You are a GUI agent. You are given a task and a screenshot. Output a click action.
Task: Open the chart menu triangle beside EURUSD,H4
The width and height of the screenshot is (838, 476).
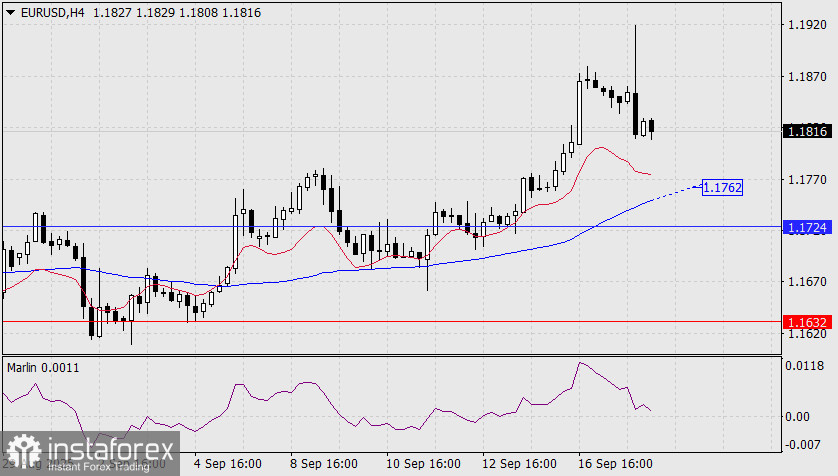pos(10,12)
